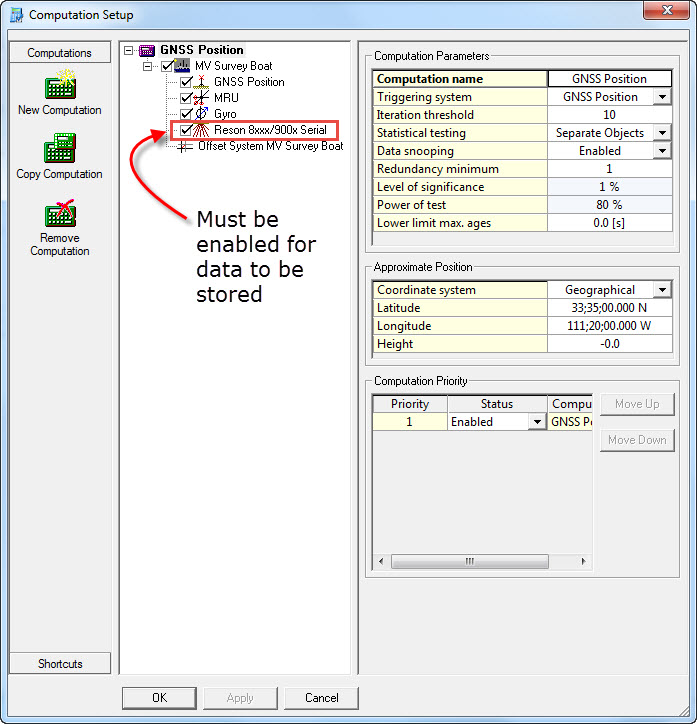Open the Statistical testing dropdown
This screenshot has height=724, width=697.
click(662, 133)
